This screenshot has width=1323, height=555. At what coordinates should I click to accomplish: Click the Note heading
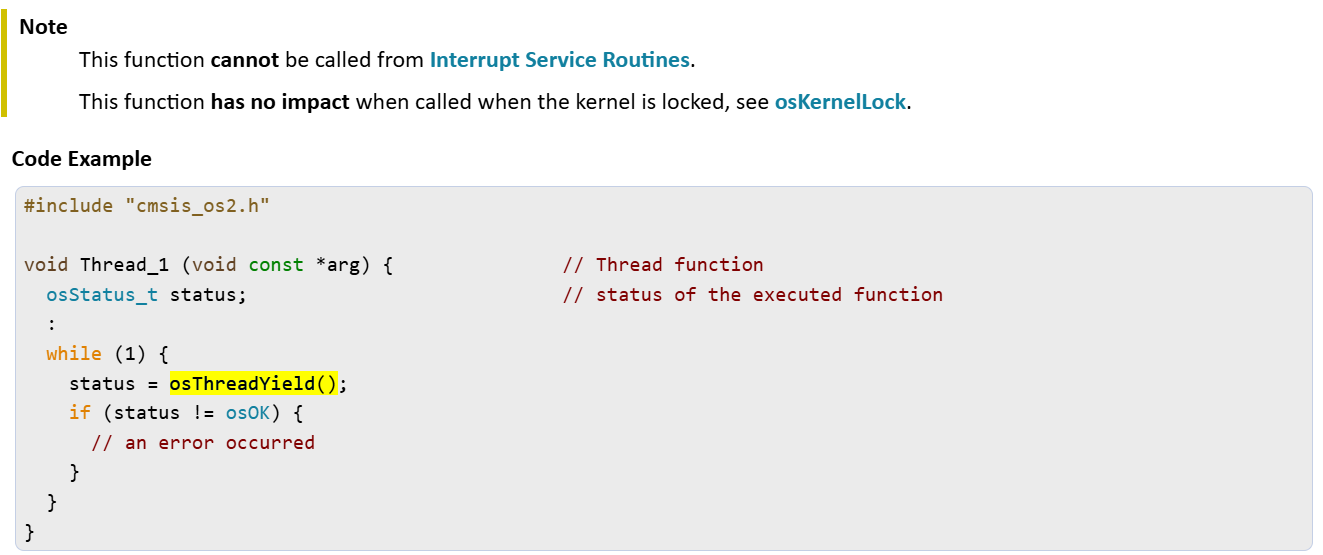pos(44,27)
